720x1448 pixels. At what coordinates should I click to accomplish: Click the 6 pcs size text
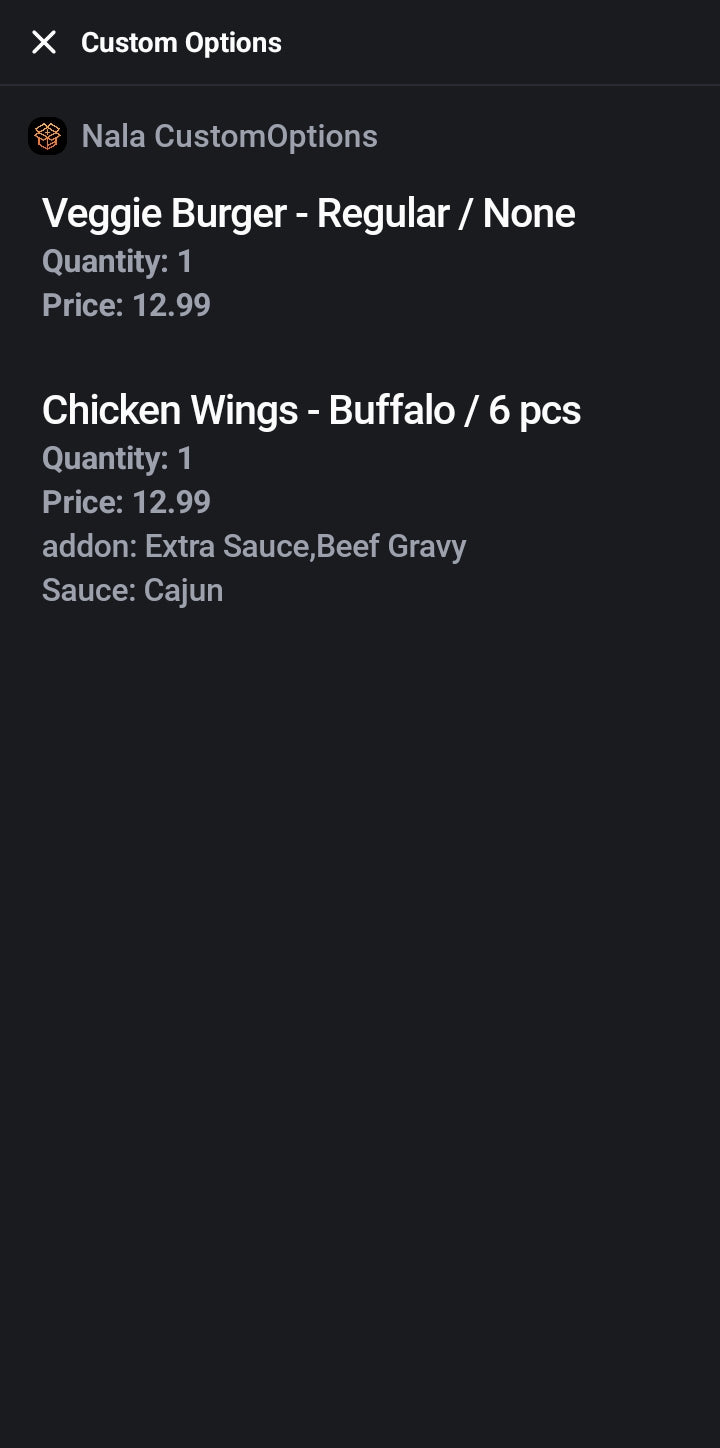[534, 411]
